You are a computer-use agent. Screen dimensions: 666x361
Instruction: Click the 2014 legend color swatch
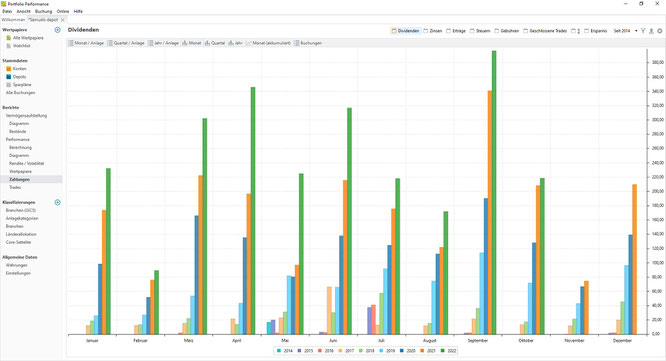[x=279, y=351]
